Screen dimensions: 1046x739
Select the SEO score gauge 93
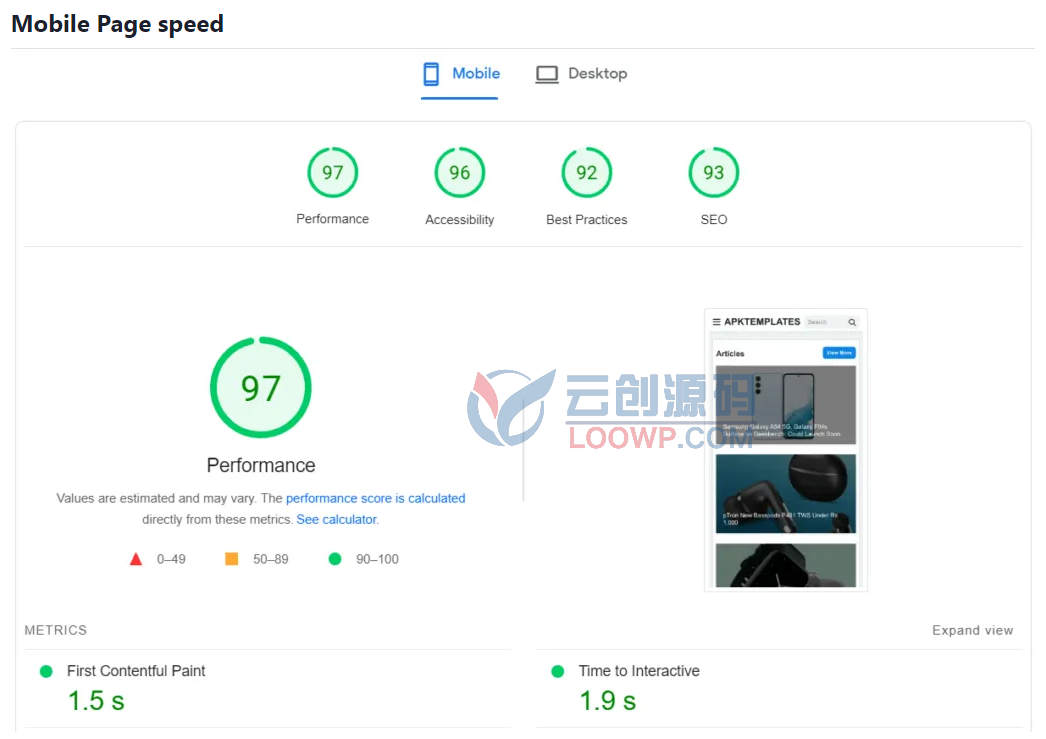tap(713, 173)
